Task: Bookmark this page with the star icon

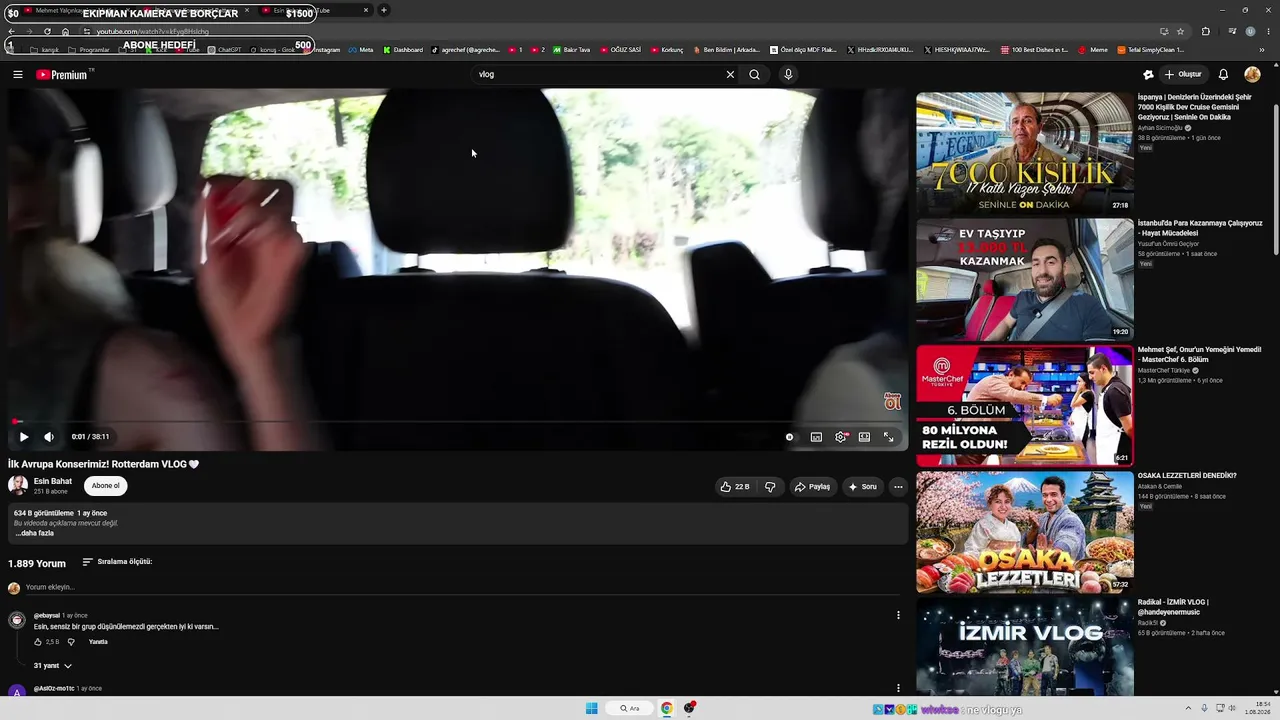Action: point(1180,31)
